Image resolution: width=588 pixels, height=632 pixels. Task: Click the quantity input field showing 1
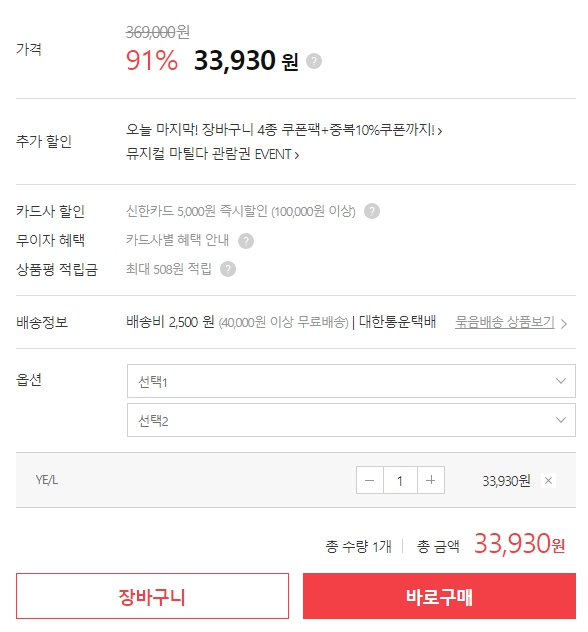400,480
